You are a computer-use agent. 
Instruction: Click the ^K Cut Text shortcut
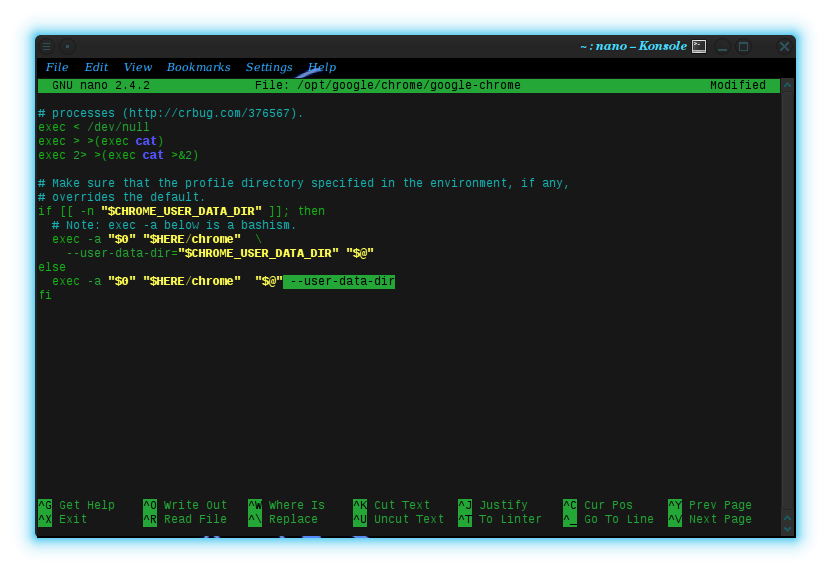(392, 505)
